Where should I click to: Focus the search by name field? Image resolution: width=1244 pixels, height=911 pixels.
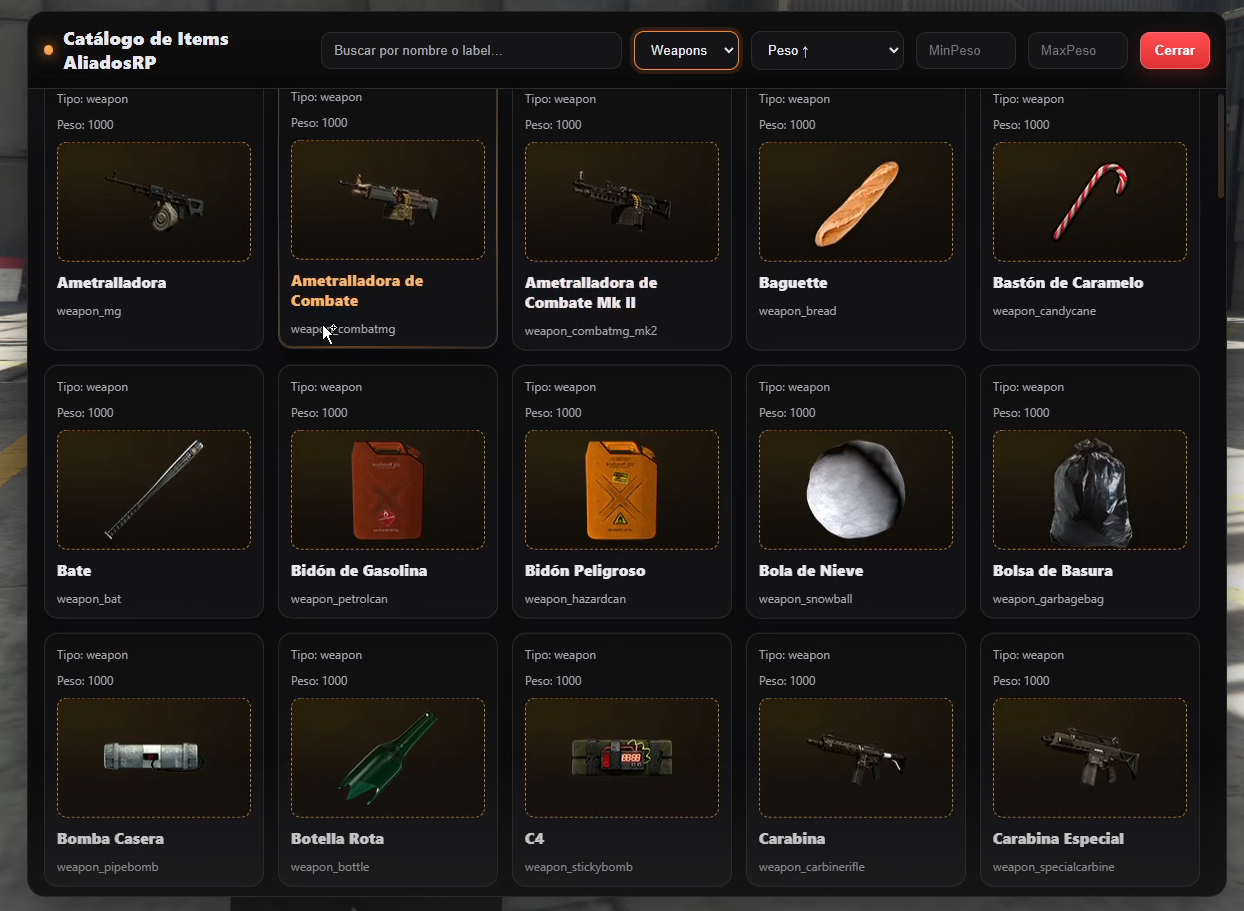[471, 51]
